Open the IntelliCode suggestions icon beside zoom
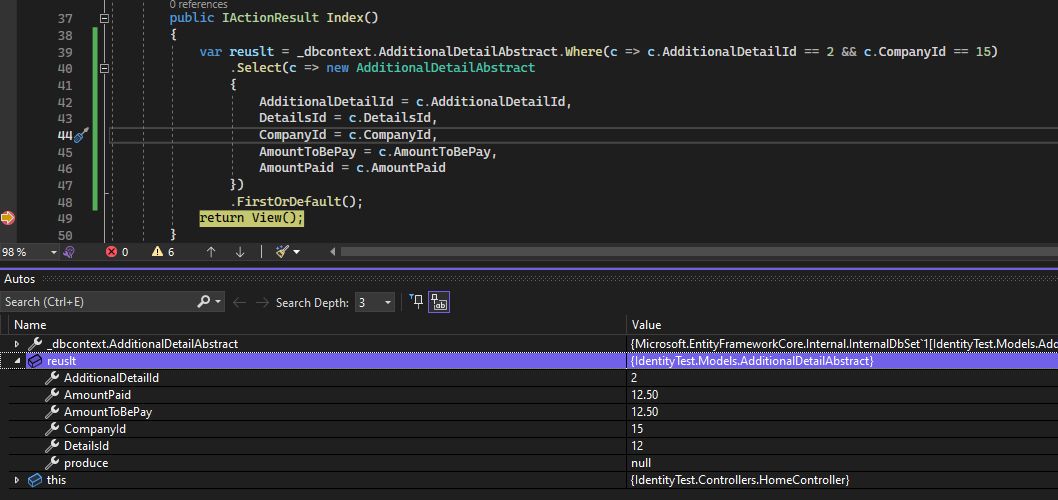 (68, 252)
